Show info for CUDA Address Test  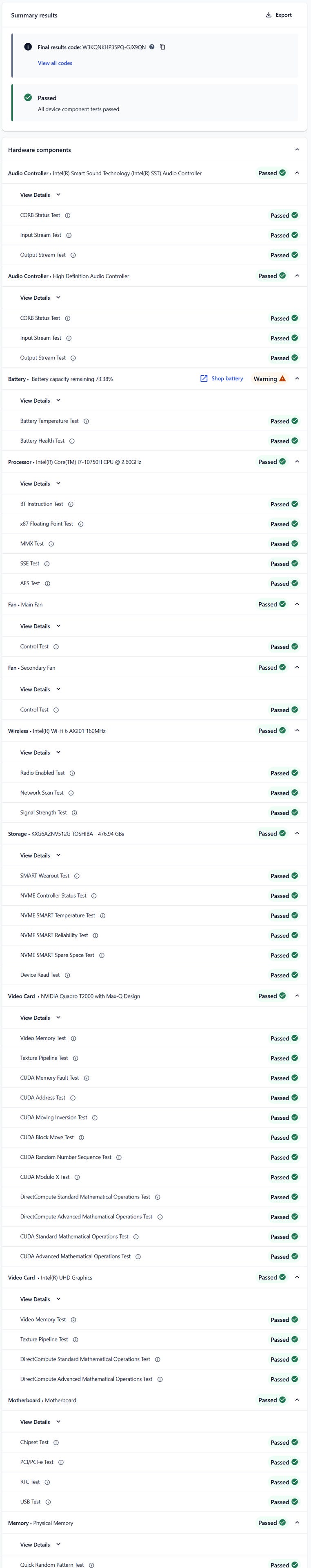(73, 1098)
